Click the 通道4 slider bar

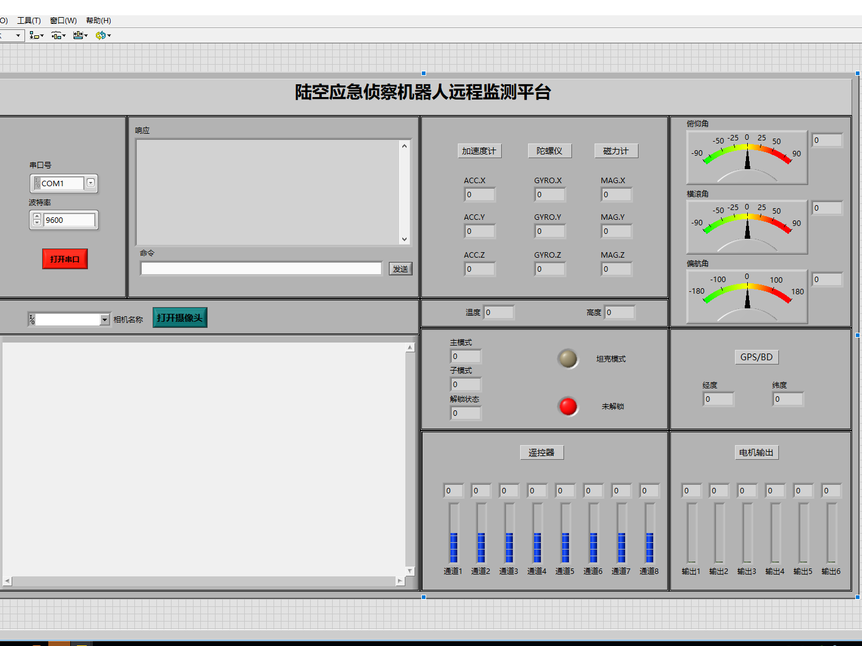[x=537, y=533]
